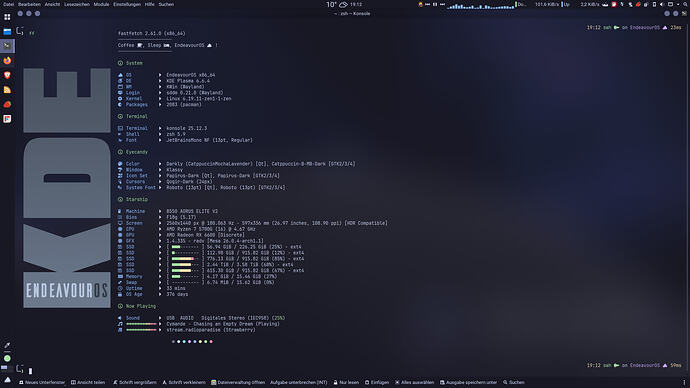Click the display configuration tray icon
Screen dimensions: 690x388
coord(670,4)
